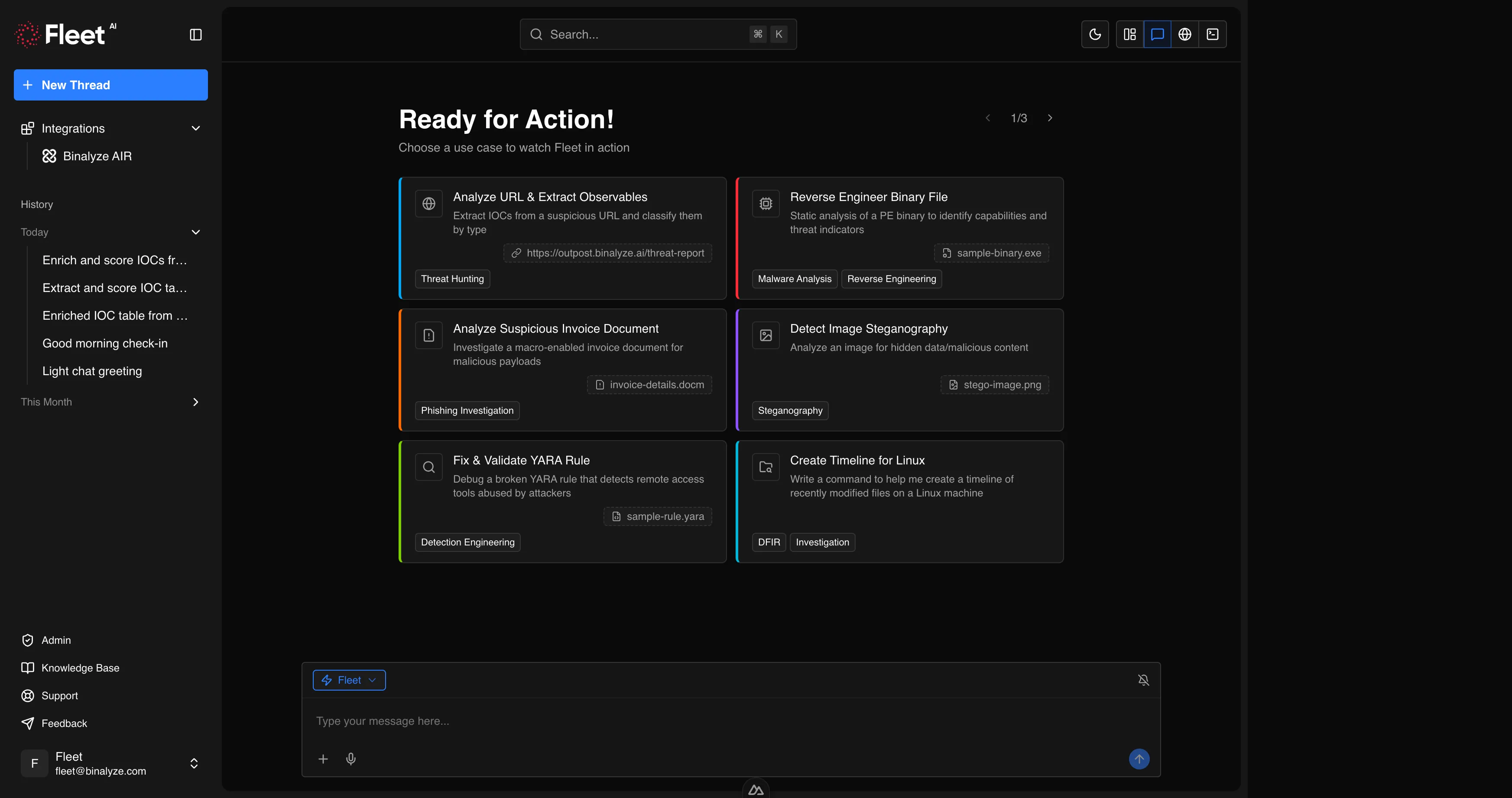Open the globe browser view icon
The height and width of the screenshot is (798, 1512).
1184,34
